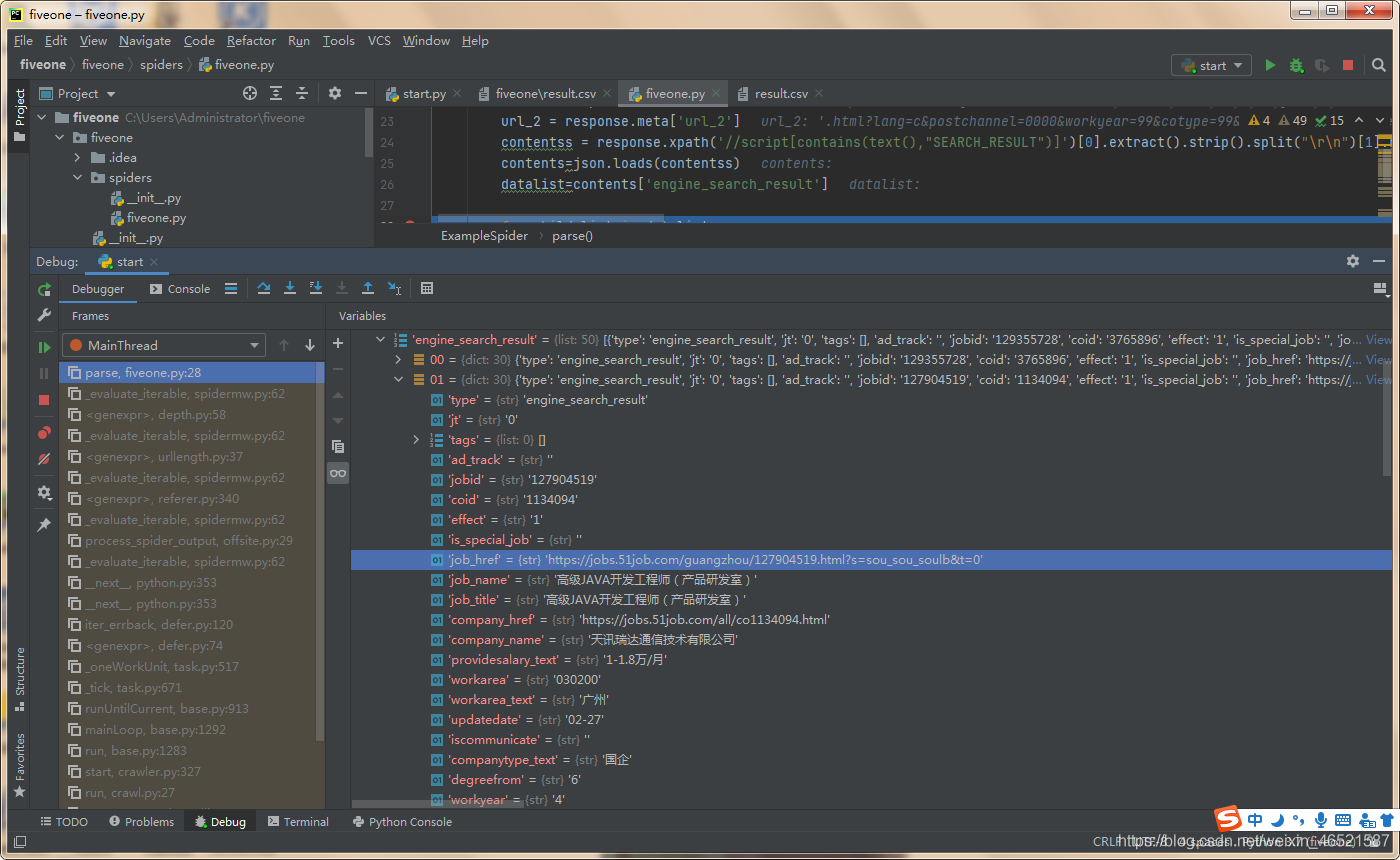Collapse the fiveone root project folder
The image size is (1400, 860).
pos(42,118)
